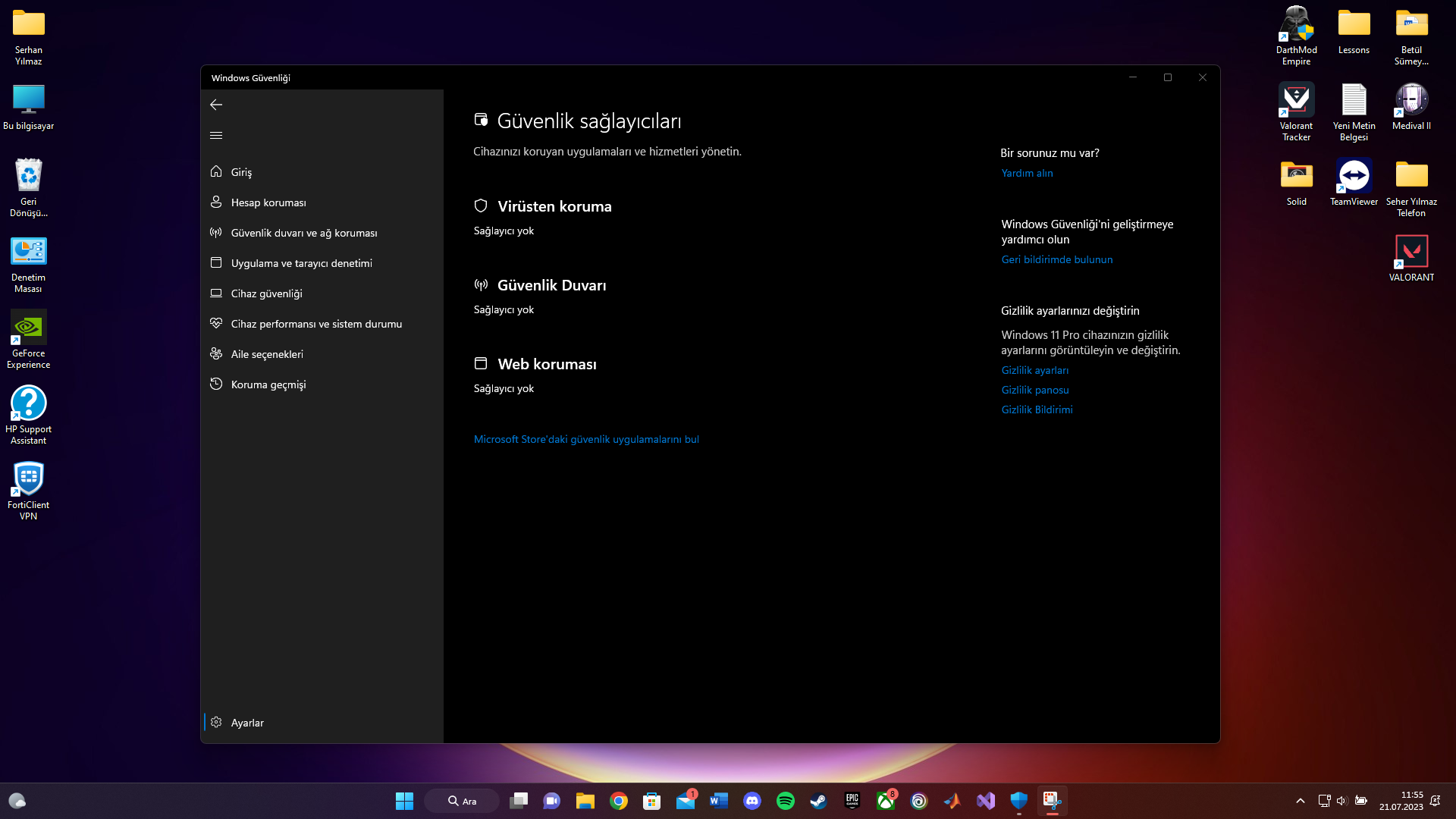Click Geri bildirimde bulunun link
The height and width of the screenshot is (819, 1456).
1056,259
